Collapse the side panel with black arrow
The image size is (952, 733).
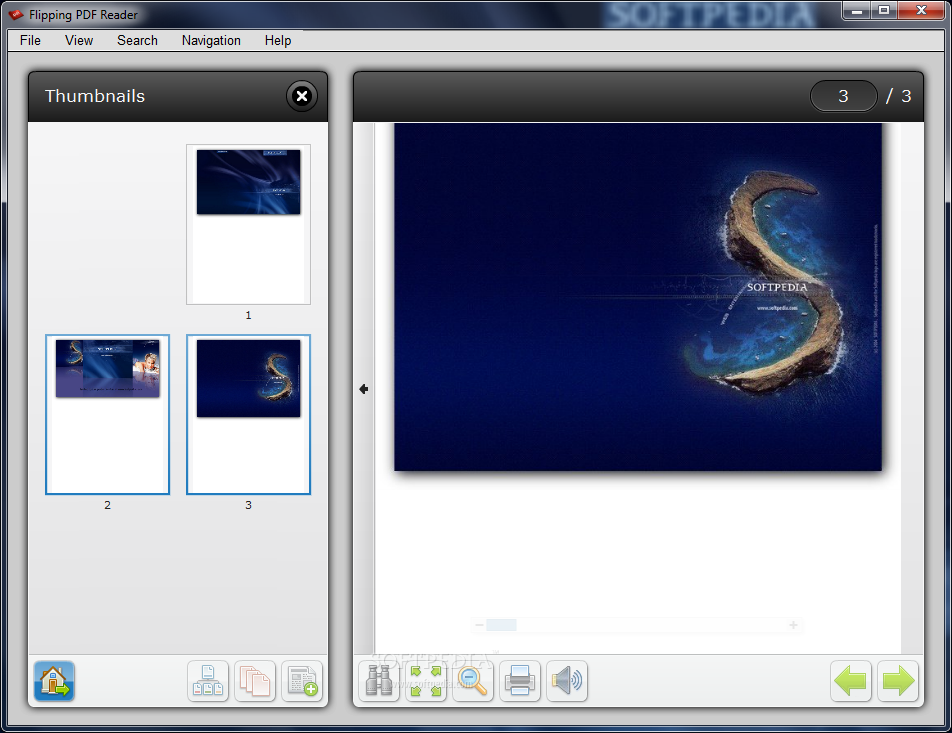364,389
